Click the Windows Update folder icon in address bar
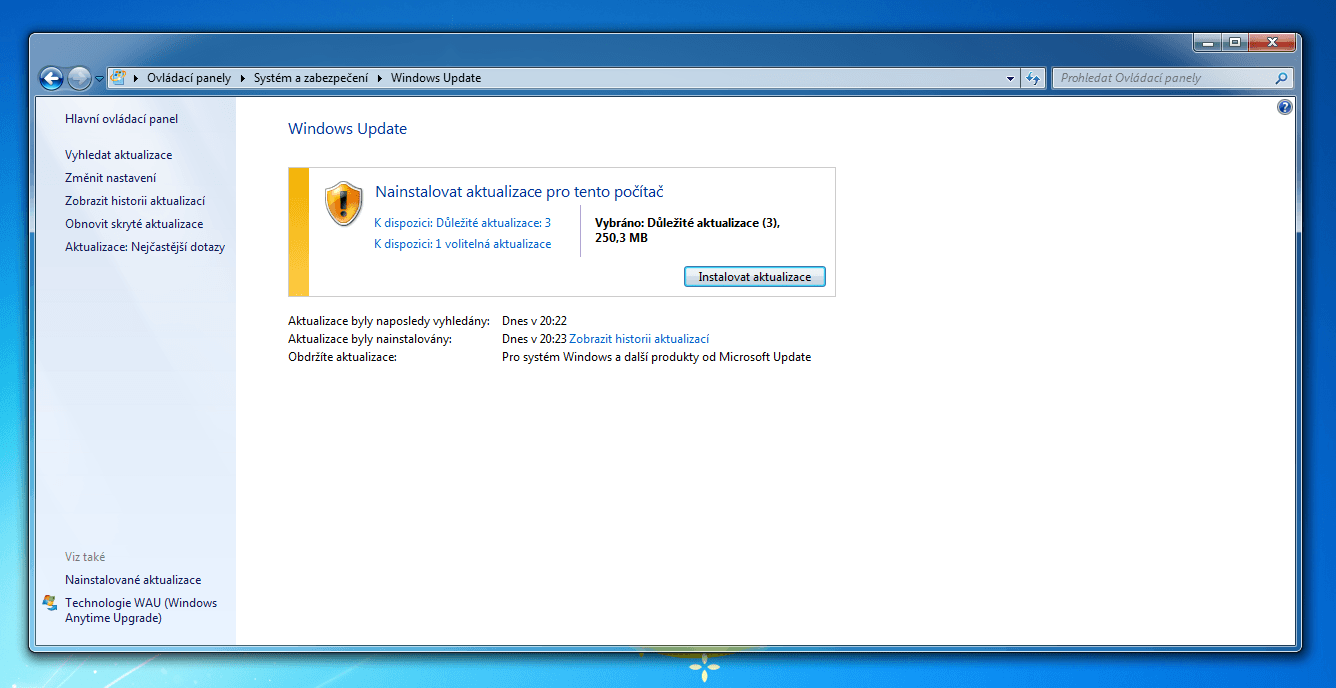Viewport: 1336px width, 688px height. click(x=119, y=77)
